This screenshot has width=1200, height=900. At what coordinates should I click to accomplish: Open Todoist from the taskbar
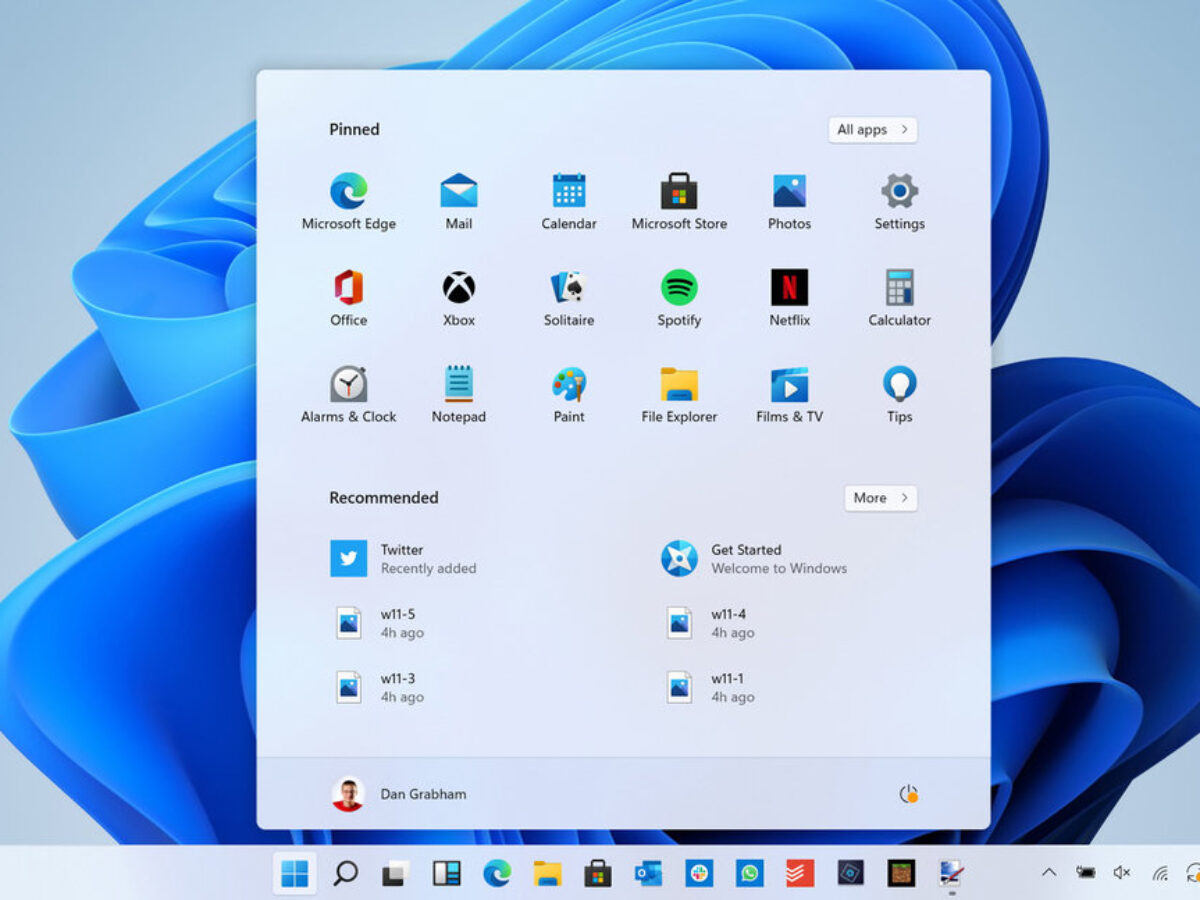coord(800,873)
